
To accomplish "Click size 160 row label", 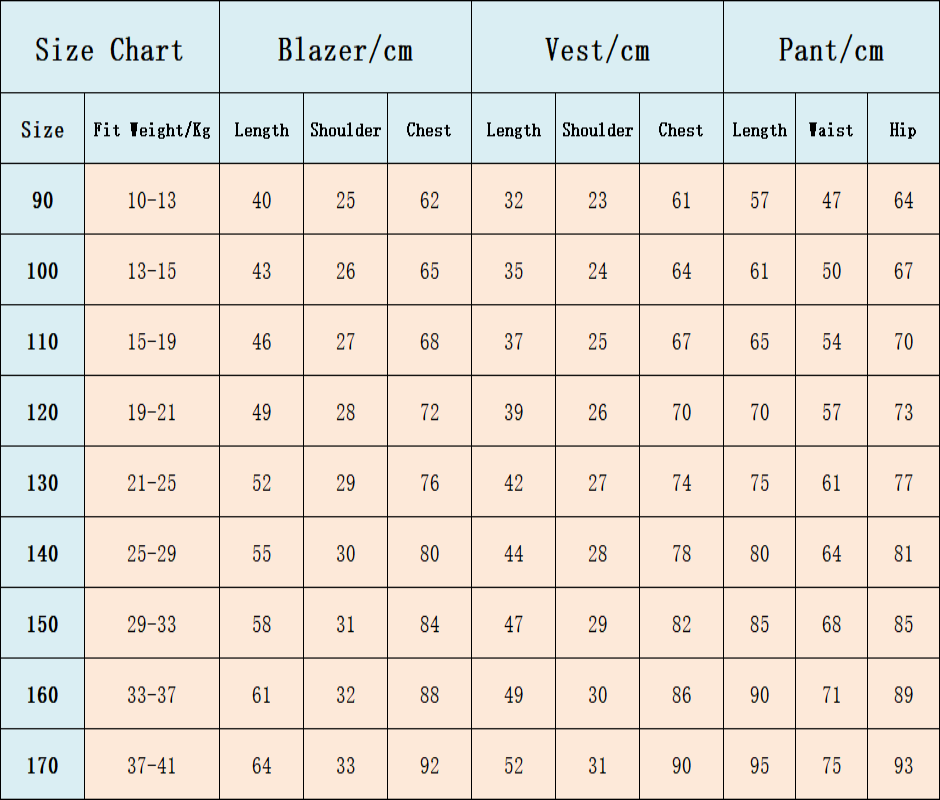I will tap(43, 694).
